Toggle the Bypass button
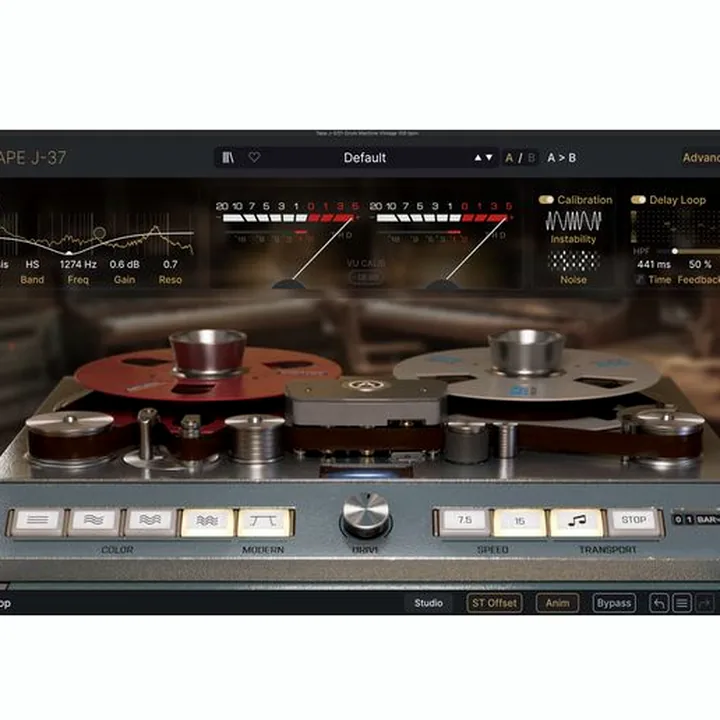Image resolution: width=720 pixels, height=720 pixels. pos(614,603)
